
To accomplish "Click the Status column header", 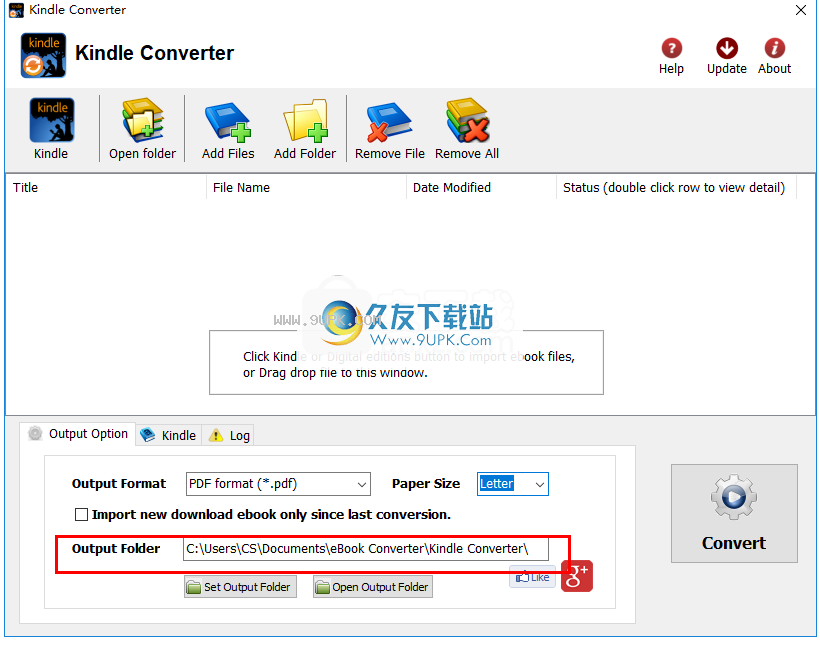I will [x=676, y=187].
